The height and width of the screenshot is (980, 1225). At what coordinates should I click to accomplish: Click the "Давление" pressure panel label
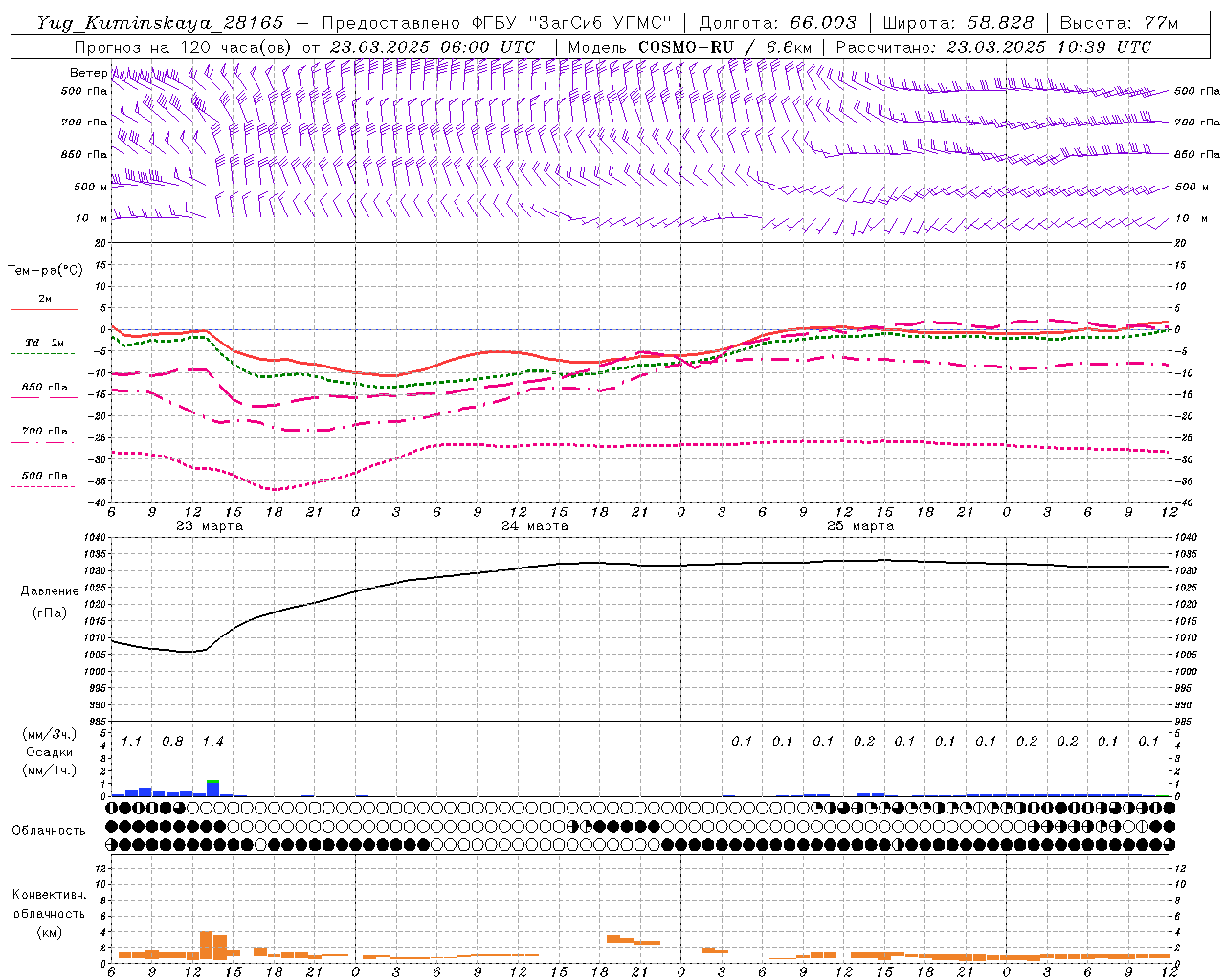[50, 591]
